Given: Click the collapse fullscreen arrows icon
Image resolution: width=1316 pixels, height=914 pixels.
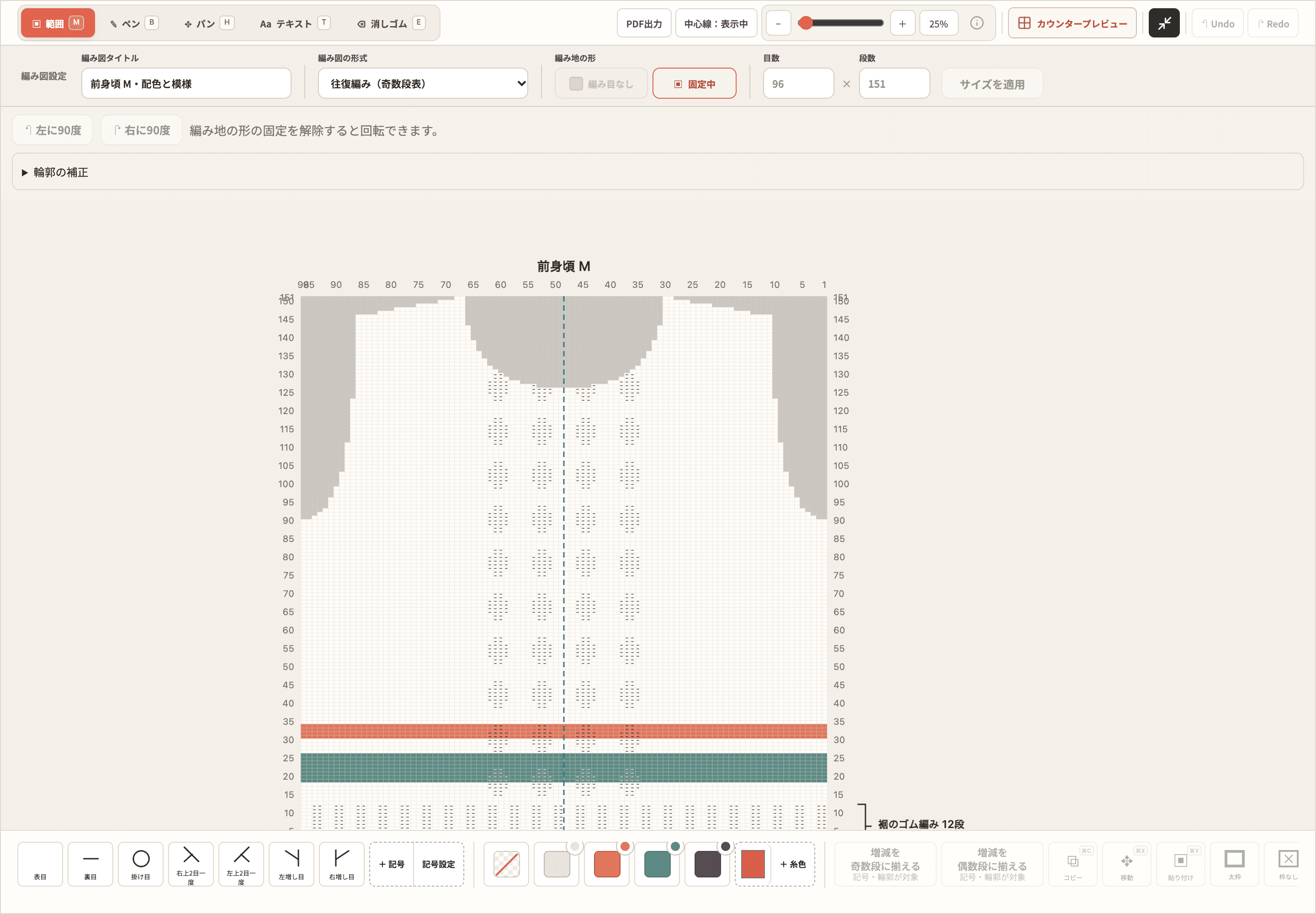Looking at the screenshot, I should tap(1164, 23).
